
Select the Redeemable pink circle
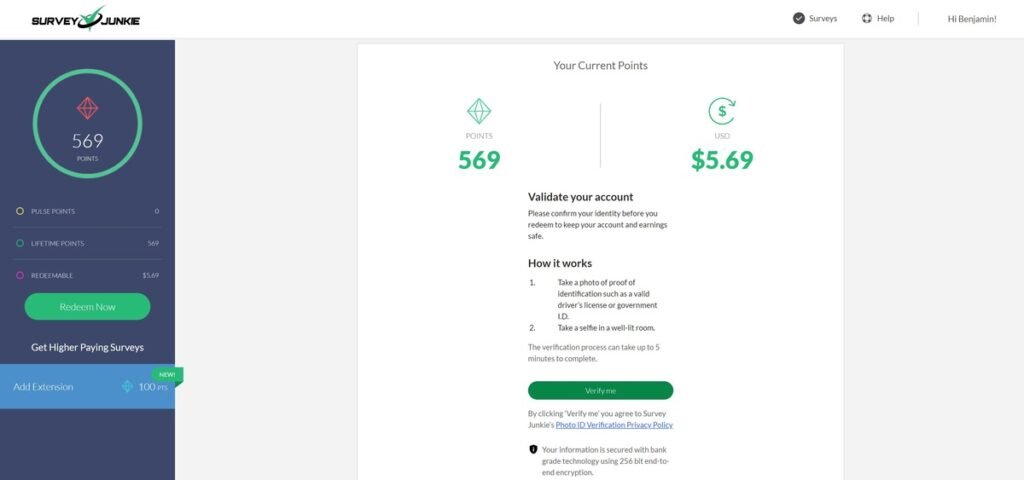(20, 275)
